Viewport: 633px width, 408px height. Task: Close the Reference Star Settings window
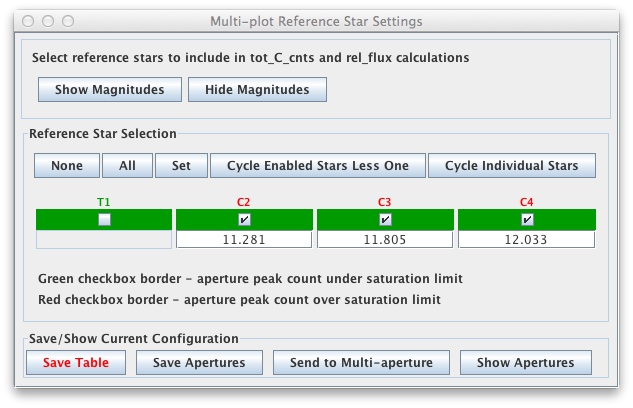pos(27,21)
